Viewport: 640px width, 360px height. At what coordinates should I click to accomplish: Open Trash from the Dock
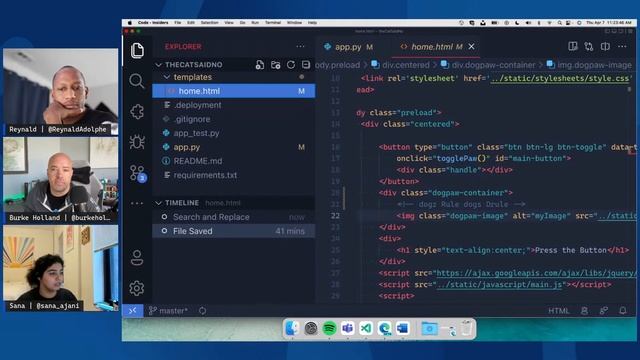467,328
